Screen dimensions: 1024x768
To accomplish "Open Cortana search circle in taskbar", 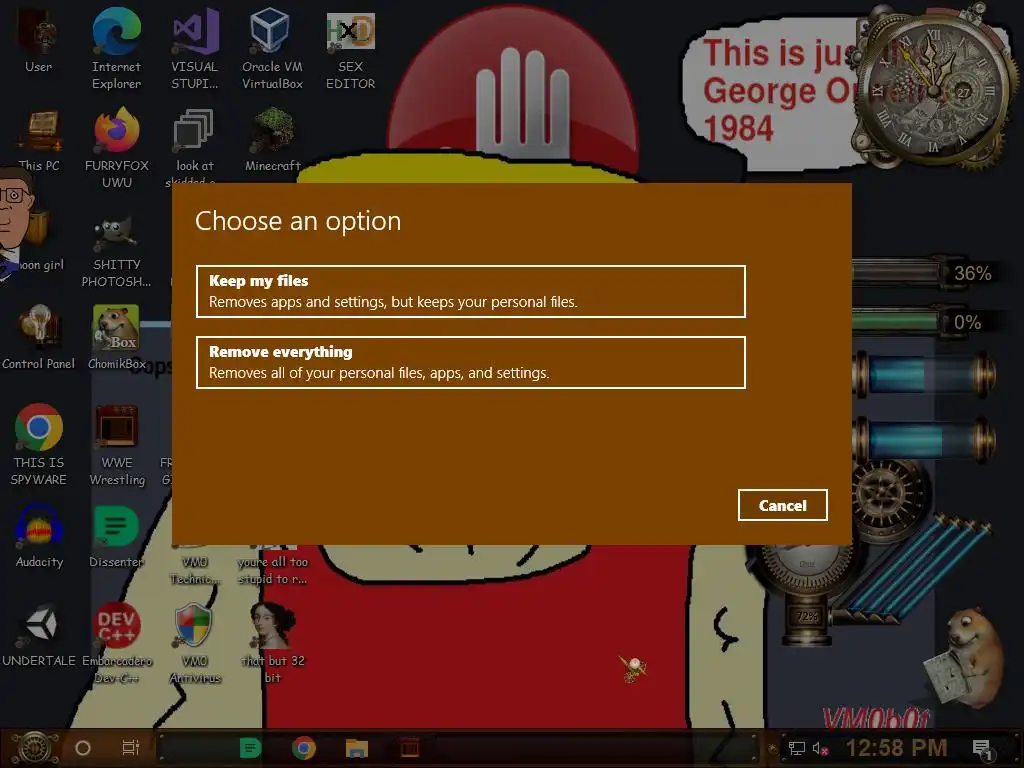I will click(x=82, y=748).
